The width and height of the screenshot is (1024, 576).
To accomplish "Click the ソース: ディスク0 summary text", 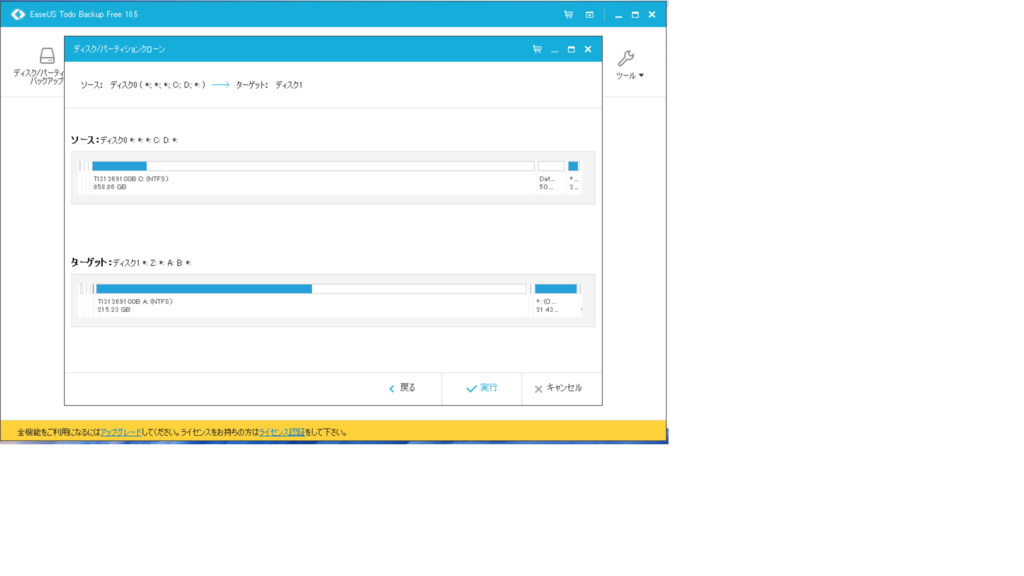I will 143,85.
